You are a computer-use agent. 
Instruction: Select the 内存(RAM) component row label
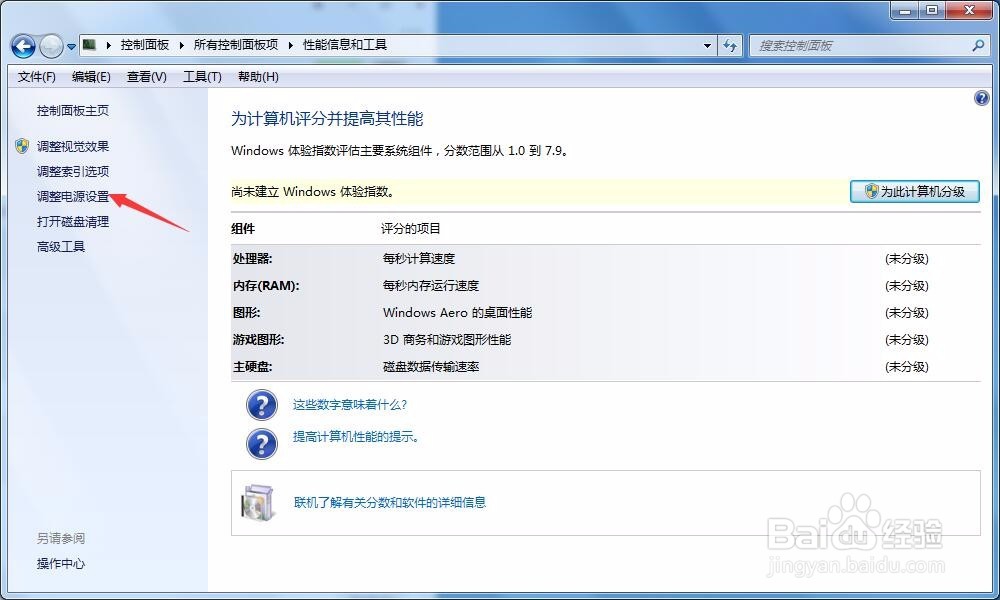(x=266, y=286)
